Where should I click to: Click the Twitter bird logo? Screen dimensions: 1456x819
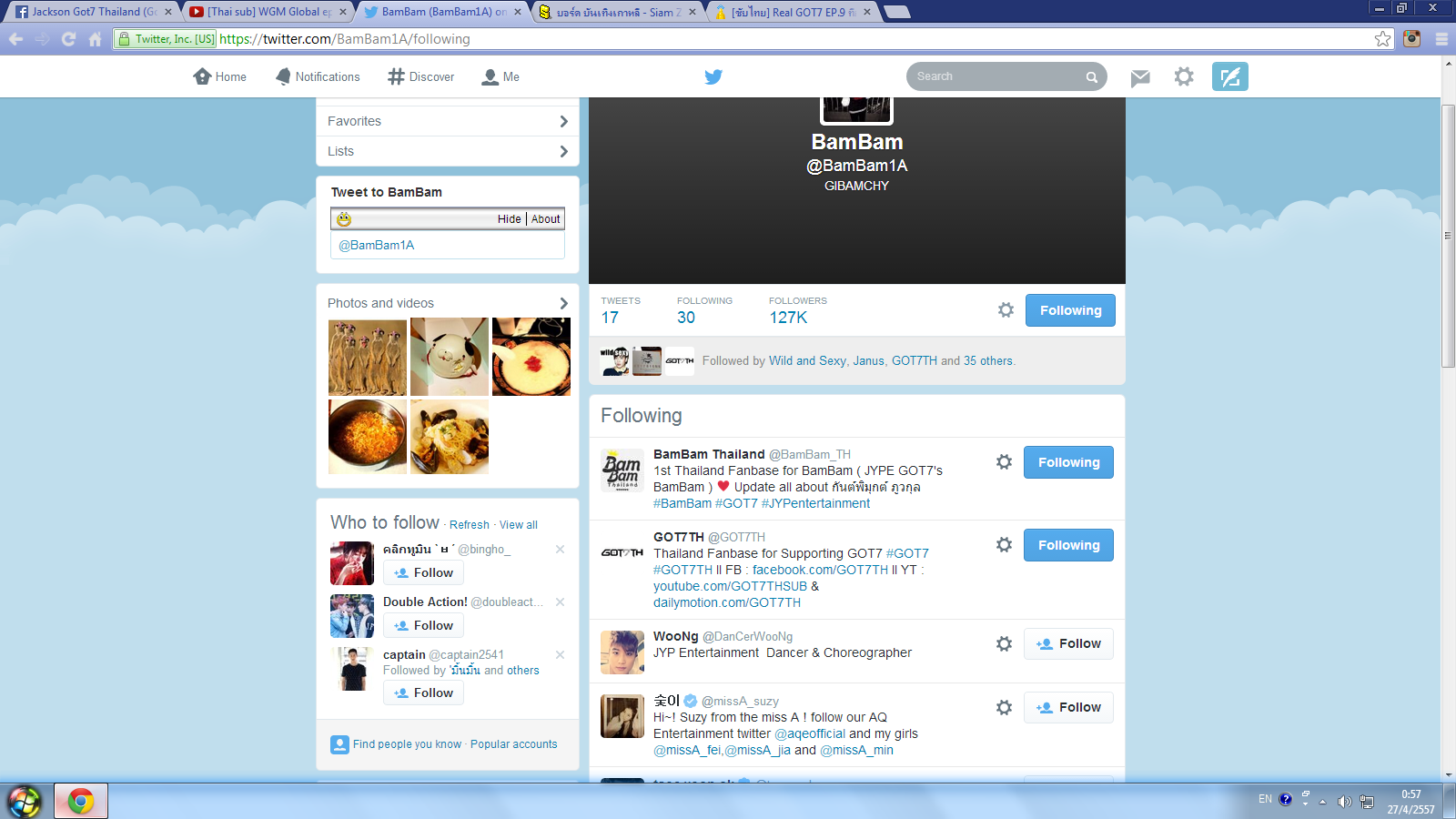(x=713, y=76)
